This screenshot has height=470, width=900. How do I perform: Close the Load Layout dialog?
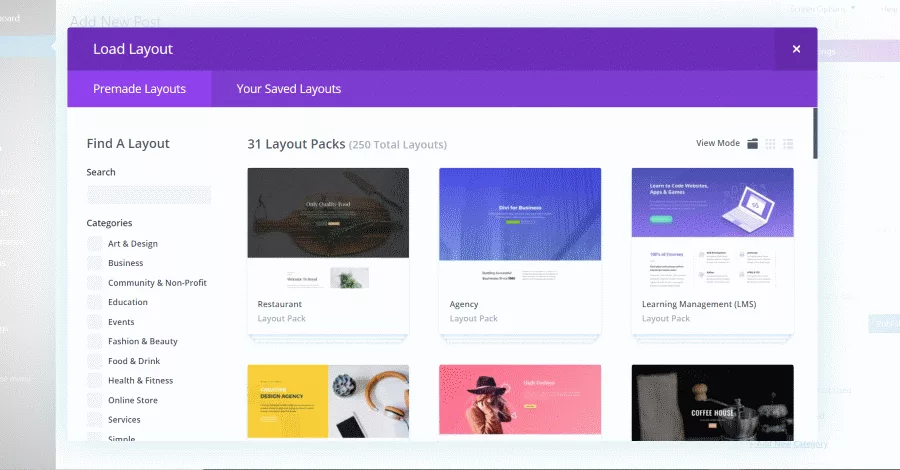click(x=796, y=49)
